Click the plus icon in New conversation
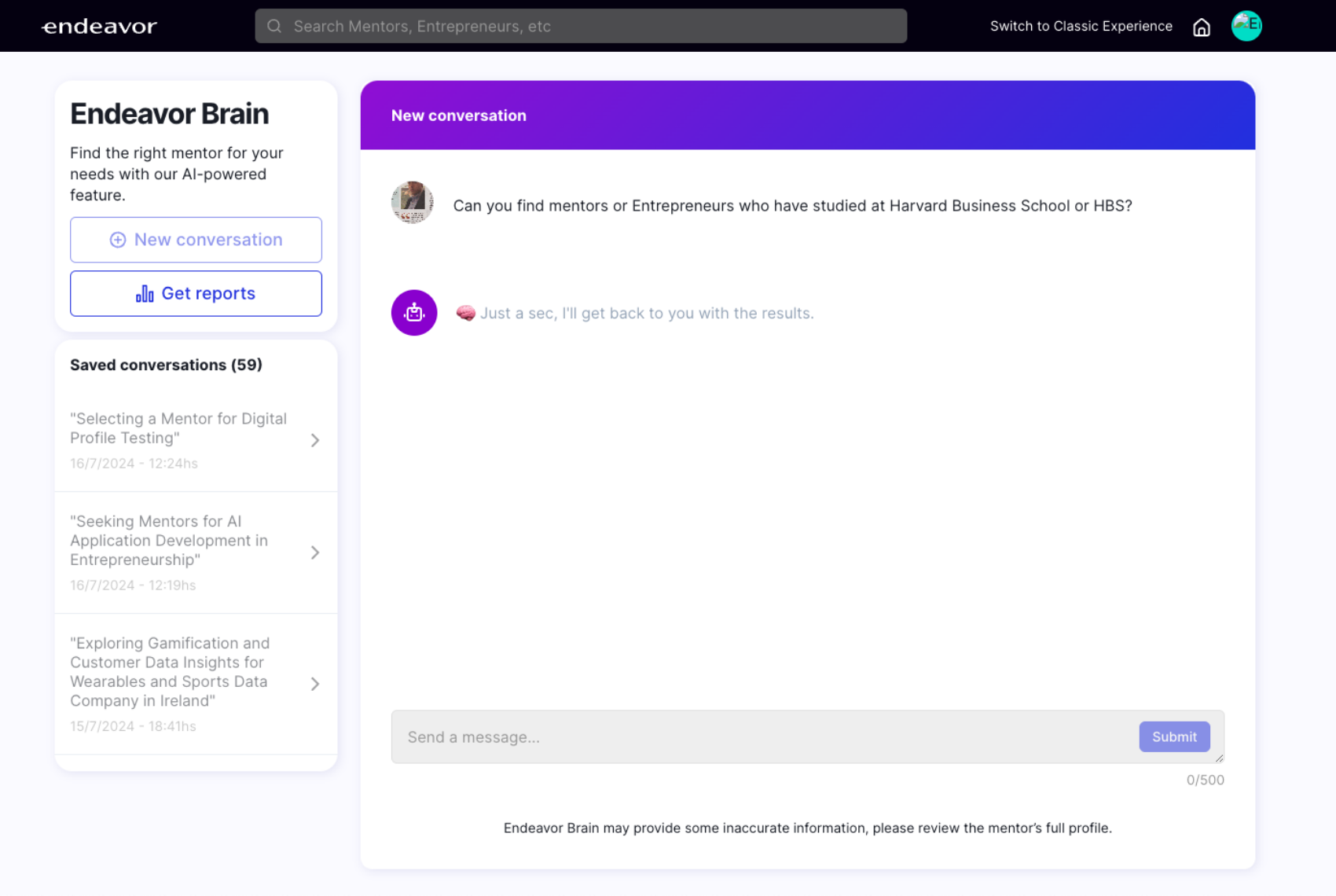This screenshot has width=1336, height=896. 118,240
